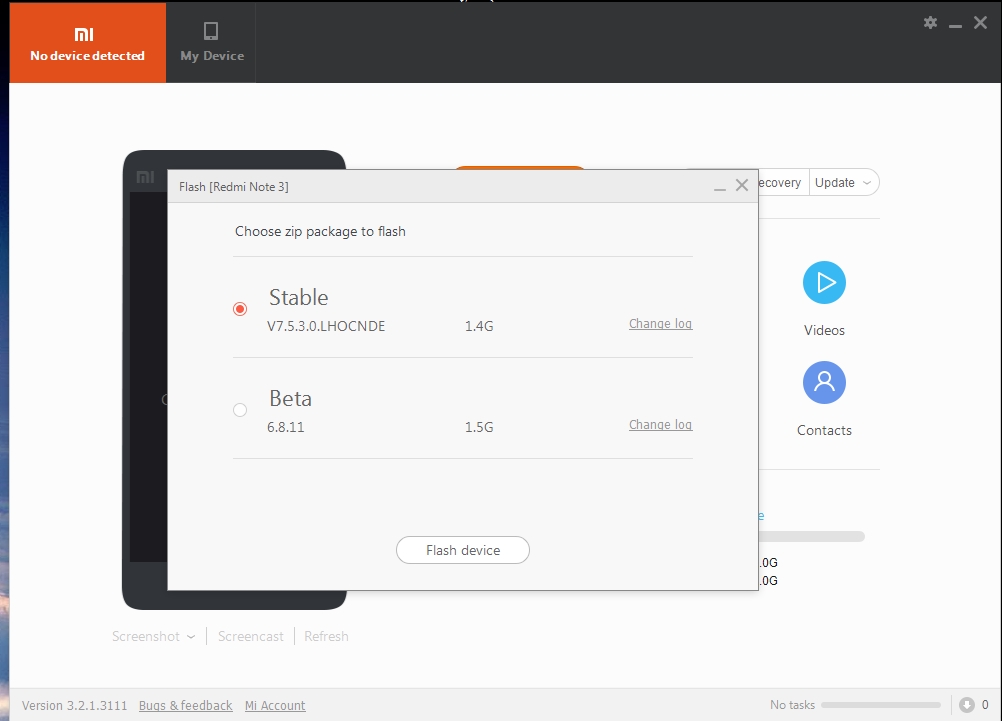Click the Beta heading

pos(291,398)
